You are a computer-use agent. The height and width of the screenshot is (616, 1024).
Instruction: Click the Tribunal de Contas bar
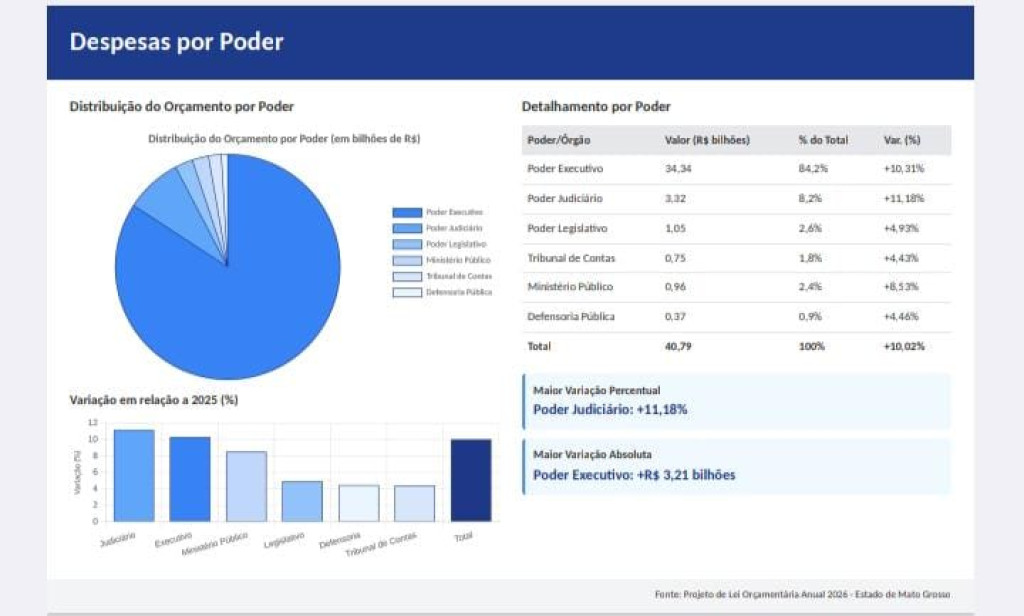[414, 503]
